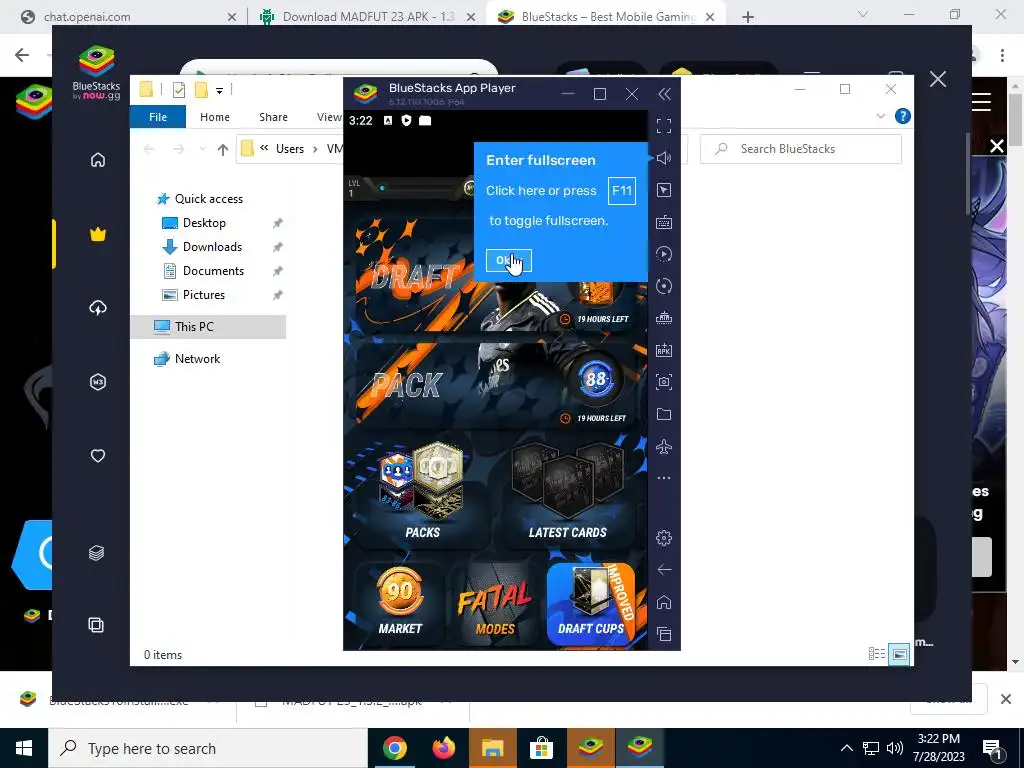This screenshot has height=768, width=1024.
Task: Open DRAFT CUPS tile
Action: 591,602
